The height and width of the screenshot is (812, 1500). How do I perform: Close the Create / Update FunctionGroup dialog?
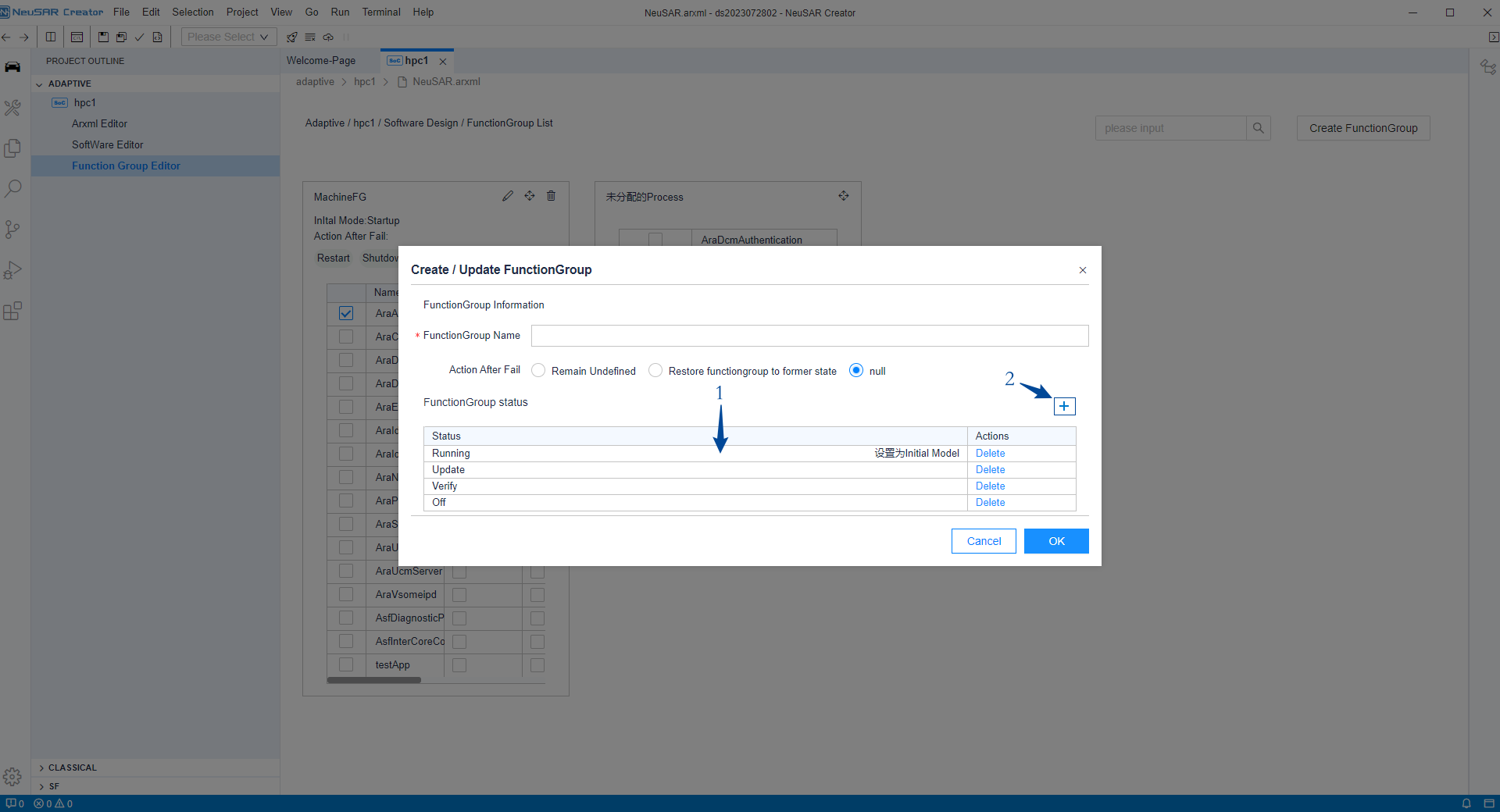coord(1083,270)
